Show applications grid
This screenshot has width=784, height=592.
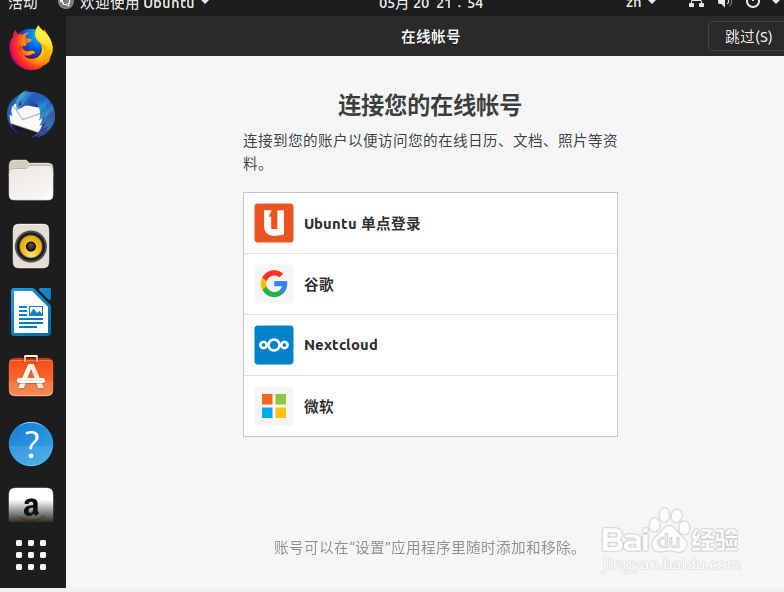pos(31,554)
